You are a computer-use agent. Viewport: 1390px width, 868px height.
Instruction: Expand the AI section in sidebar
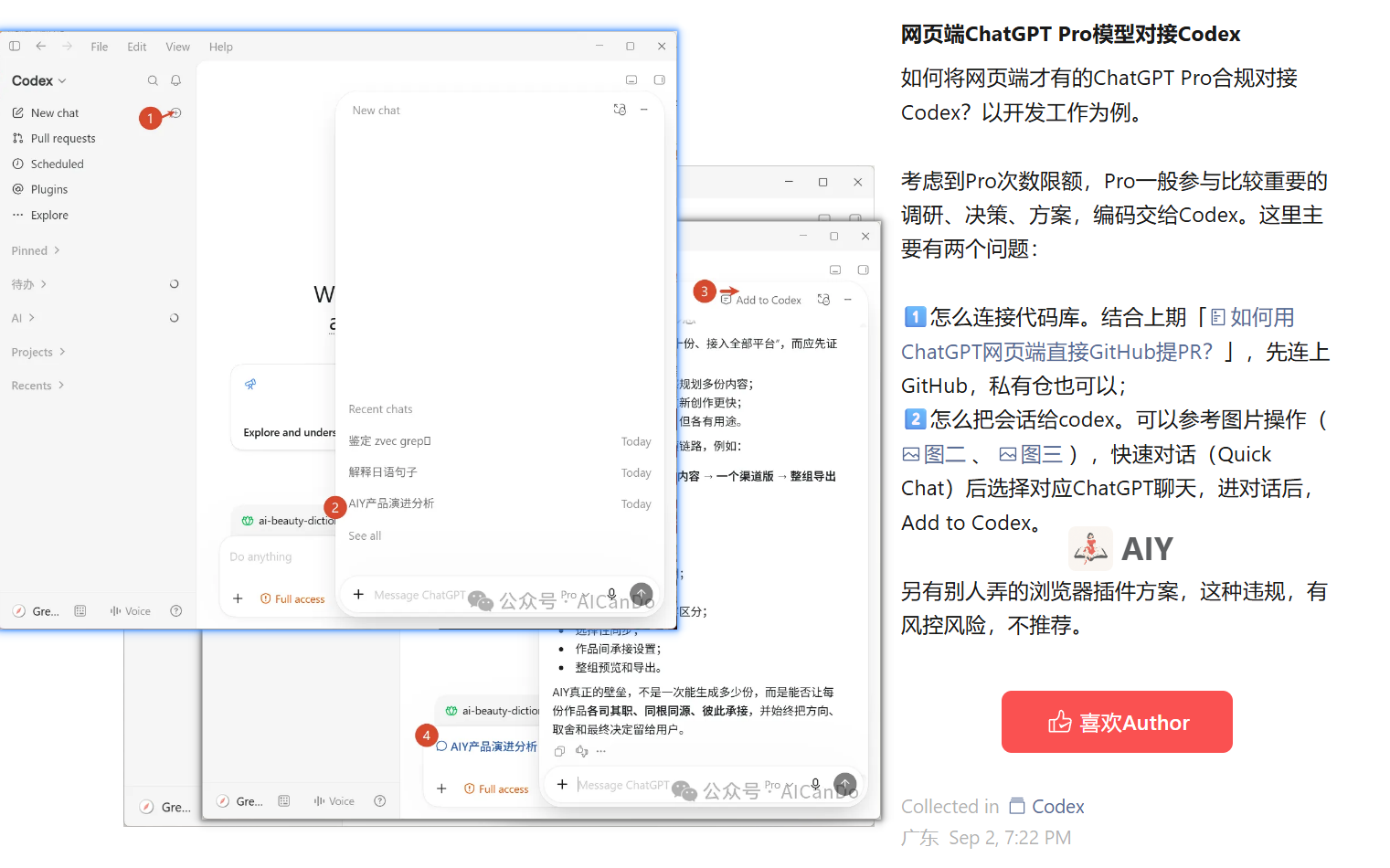[x=23, y=318]
